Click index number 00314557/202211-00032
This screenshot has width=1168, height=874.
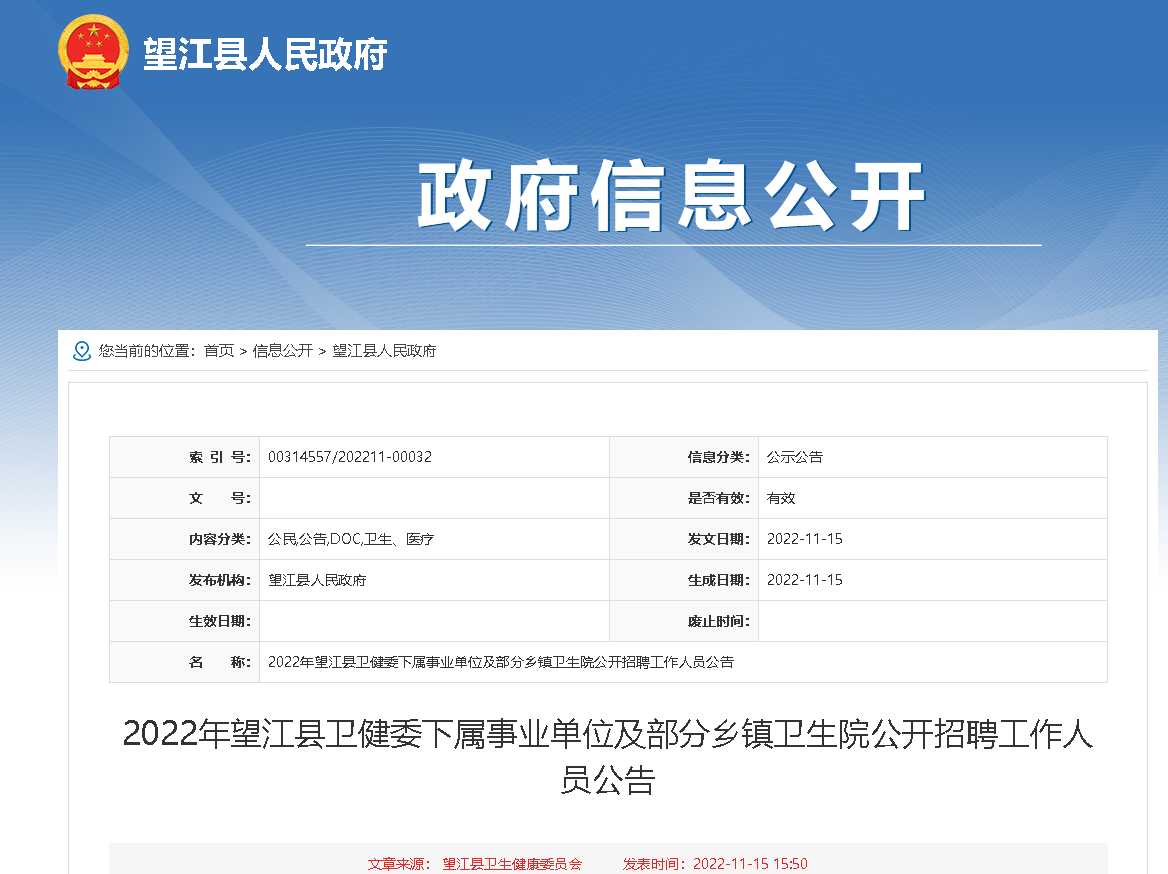click(x=350, y=457)
